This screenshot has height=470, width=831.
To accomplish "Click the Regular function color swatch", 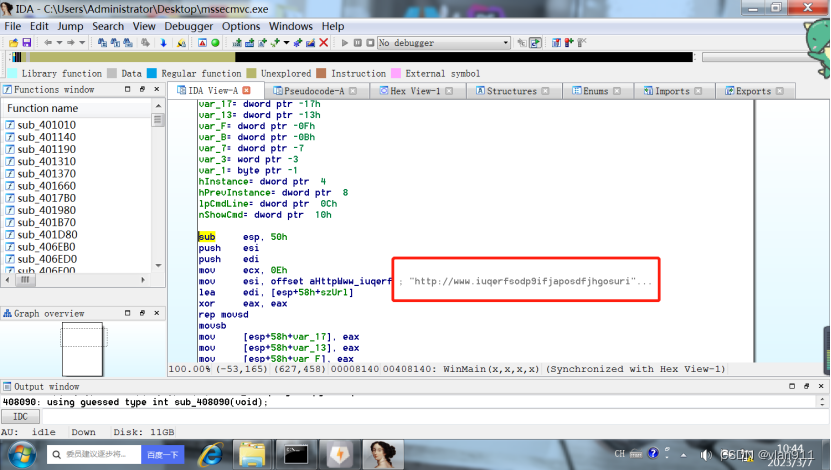I will coord(152,73).
